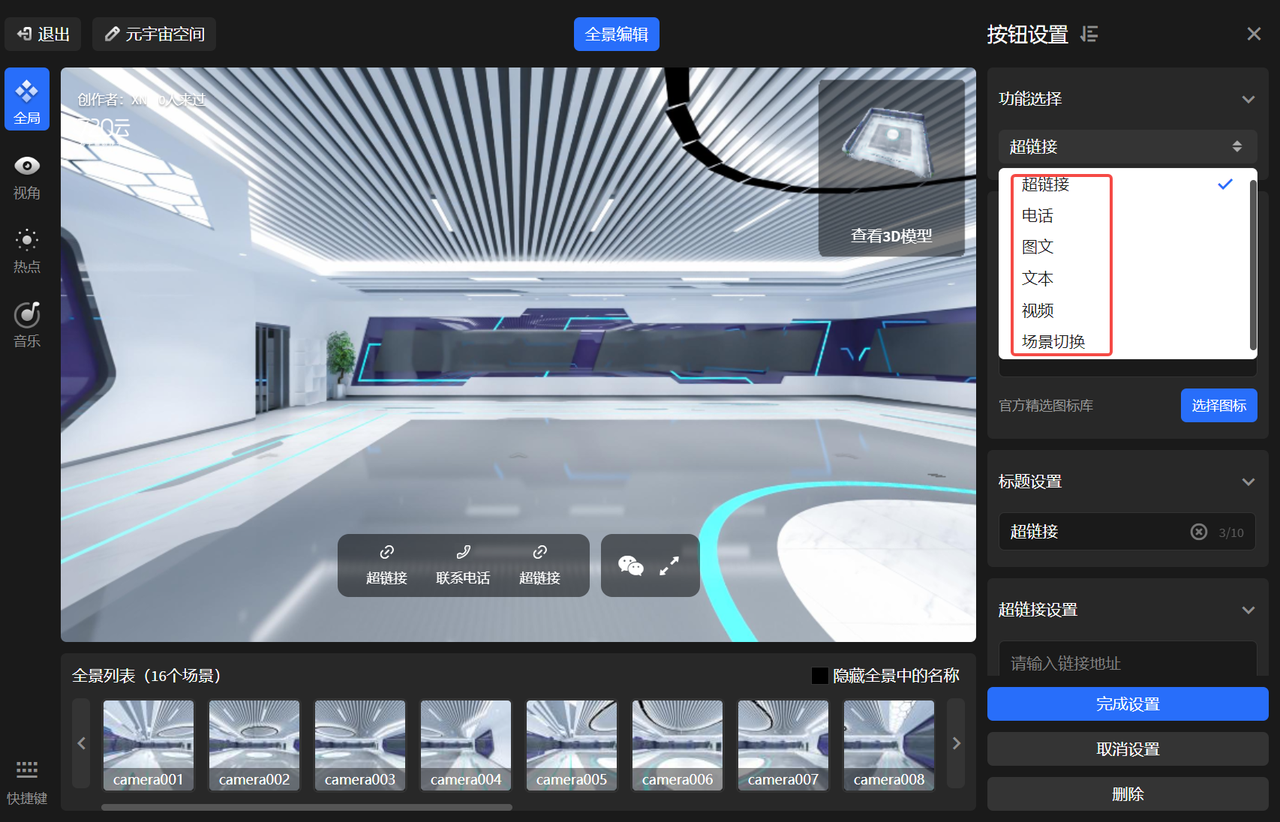Click the 全局 global settings icon

(x=27, y=100)
